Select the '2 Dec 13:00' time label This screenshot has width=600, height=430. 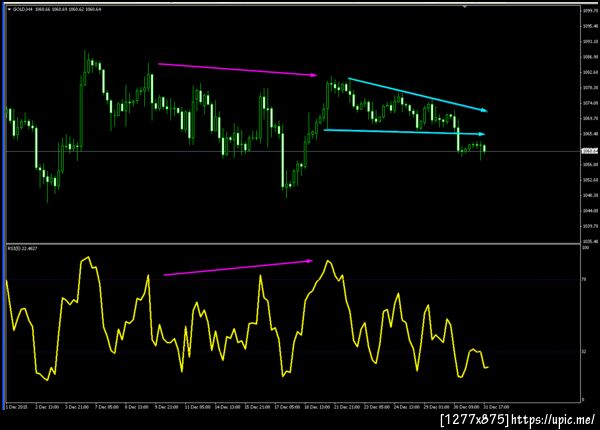47,407
